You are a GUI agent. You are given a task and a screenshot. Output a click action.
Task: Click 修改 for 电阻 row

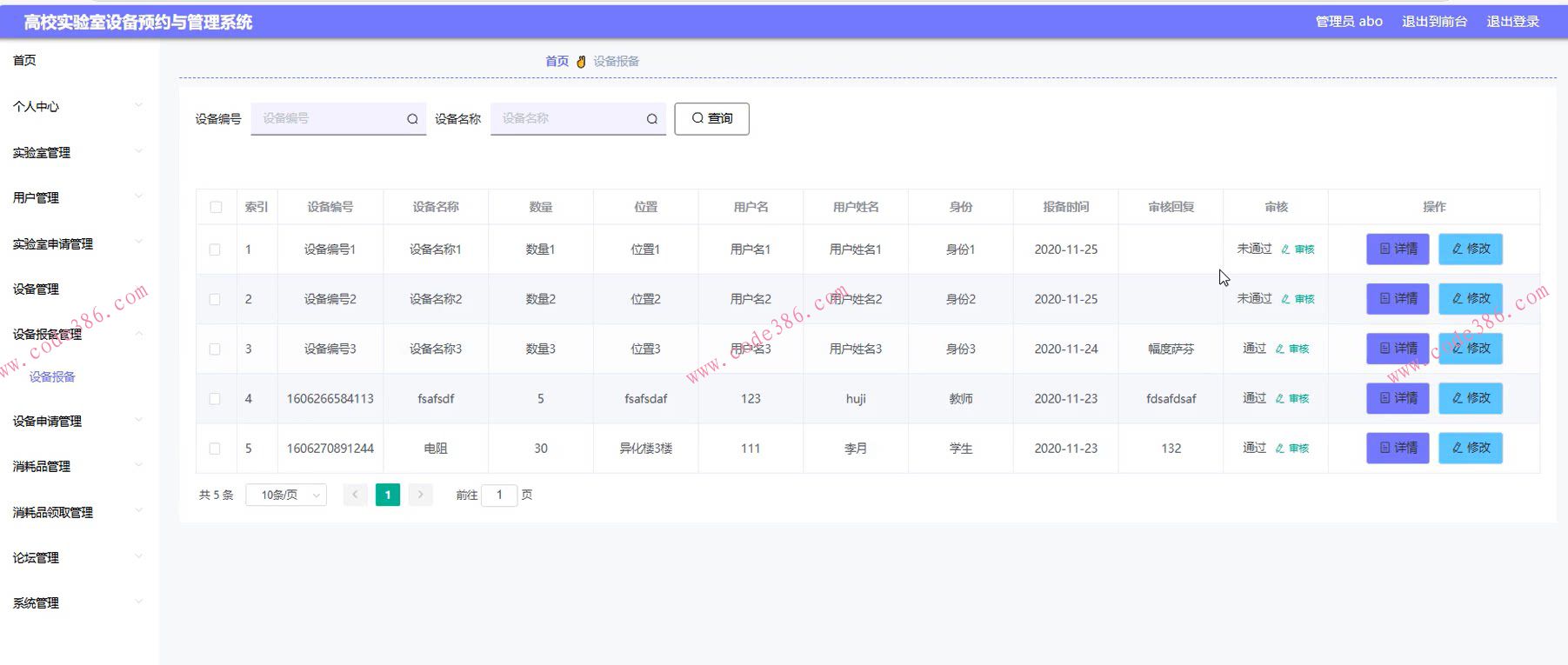click(x=1471, y=448)
